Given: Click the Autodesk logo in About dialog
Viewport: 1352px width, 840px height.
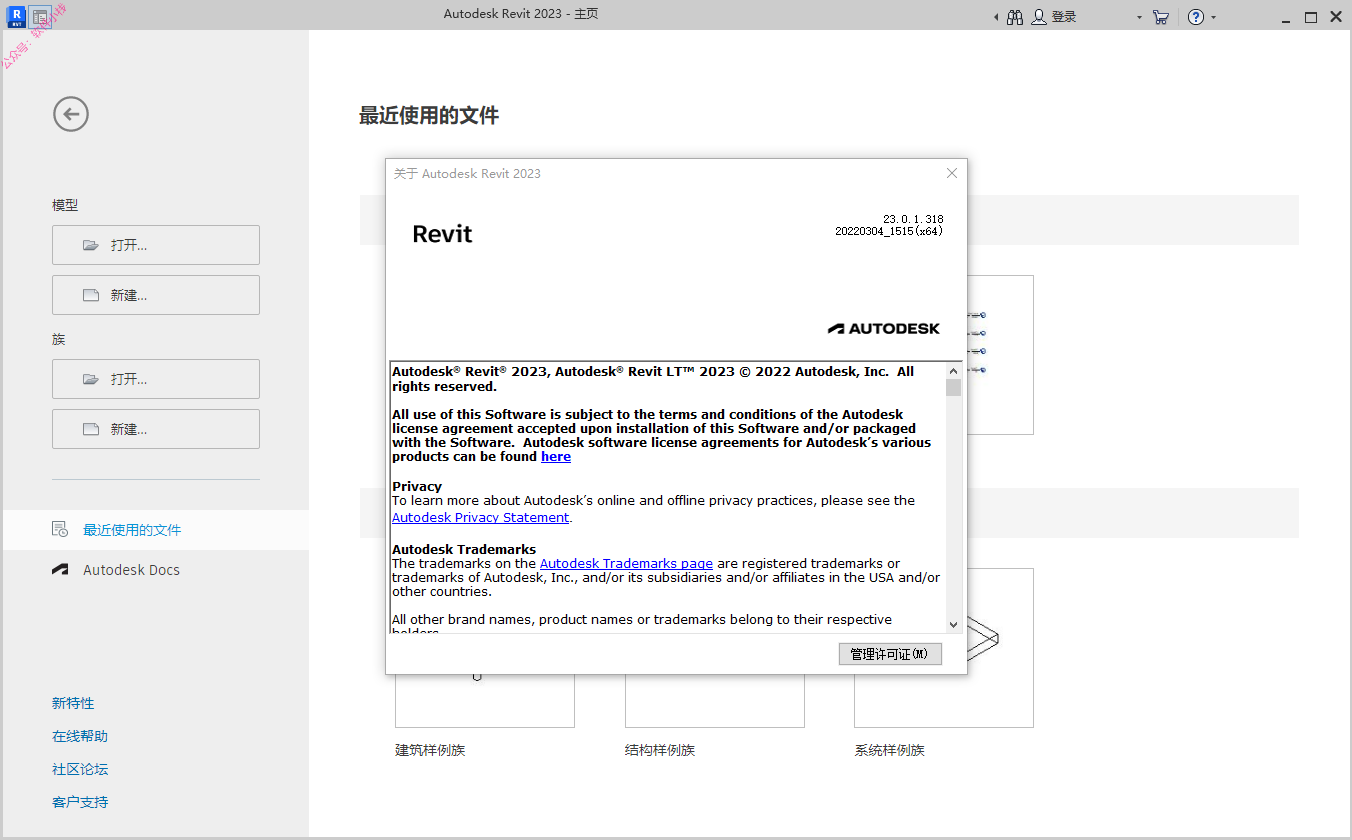Looking at the screenshot, I should point(884,328).
